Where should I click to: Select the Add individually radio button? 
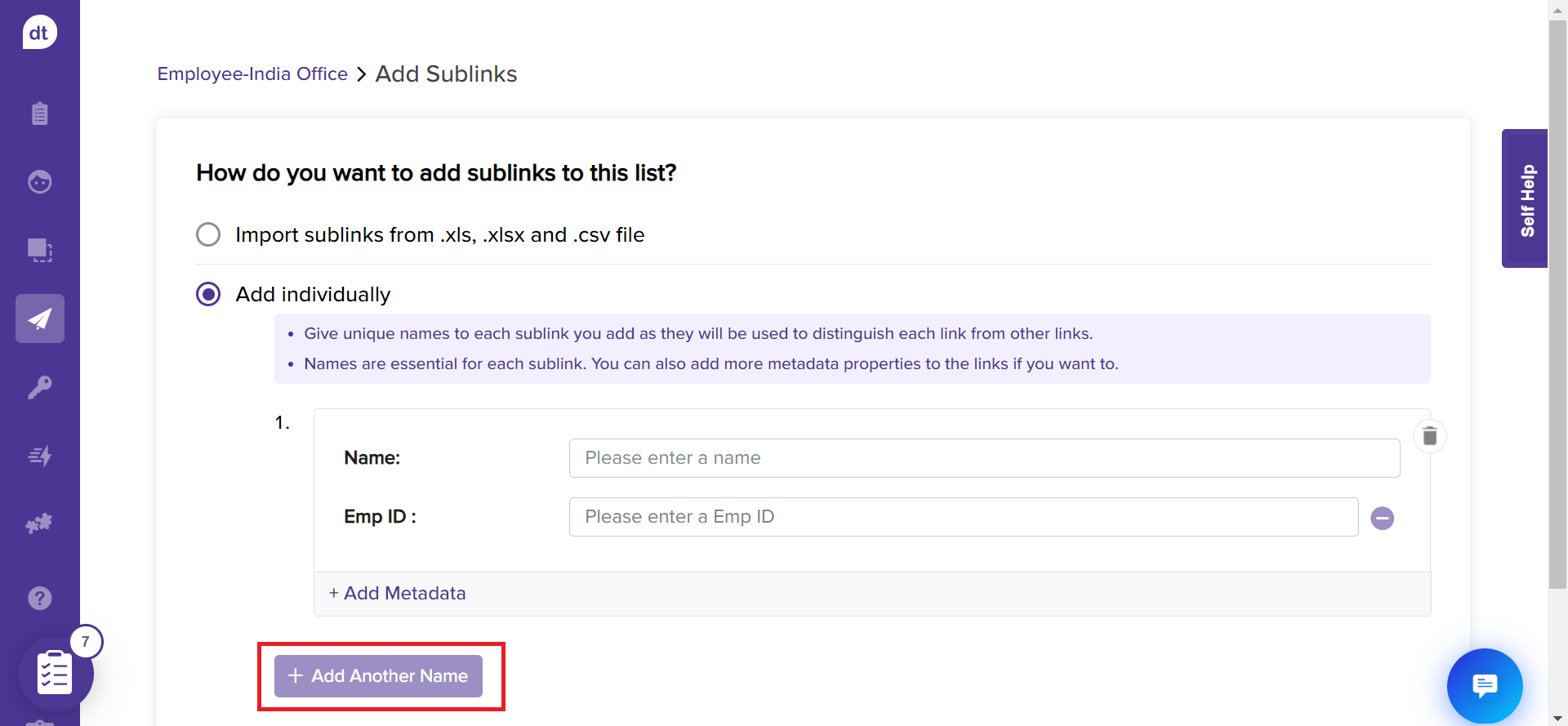[208, 294]
